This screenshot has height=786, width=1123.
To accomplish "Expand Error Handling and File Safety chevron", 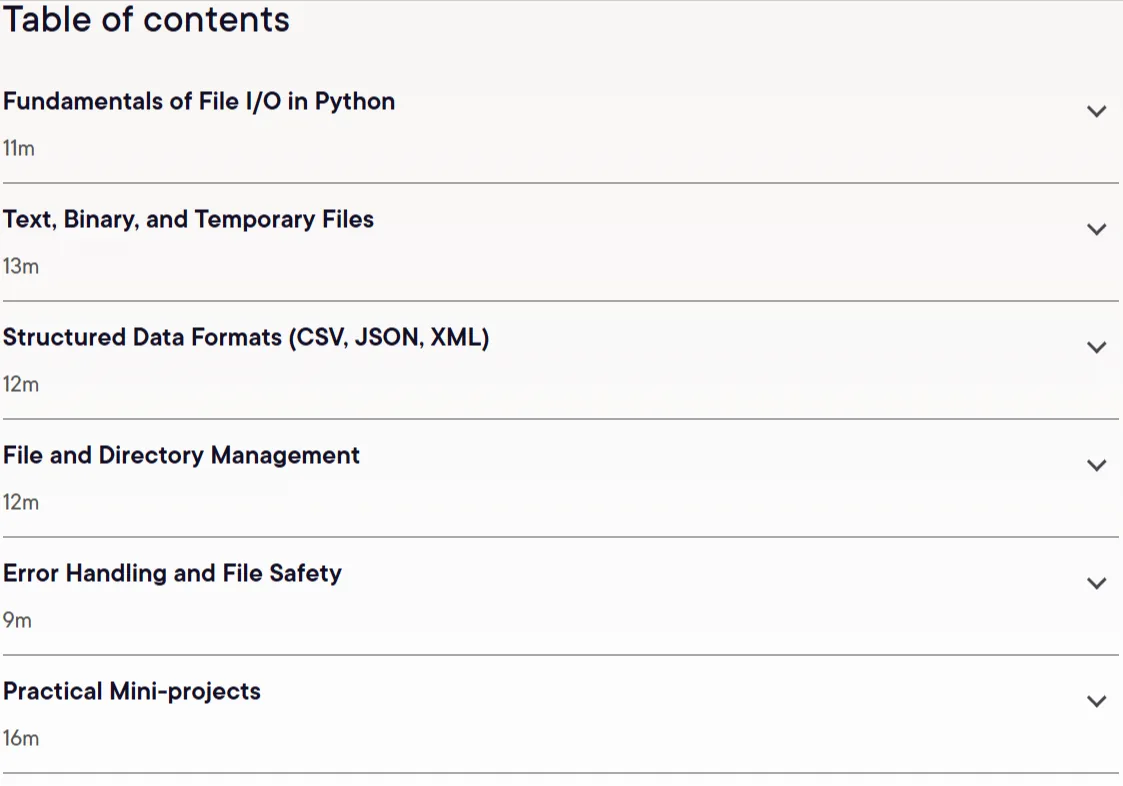I will point(1097,583).
